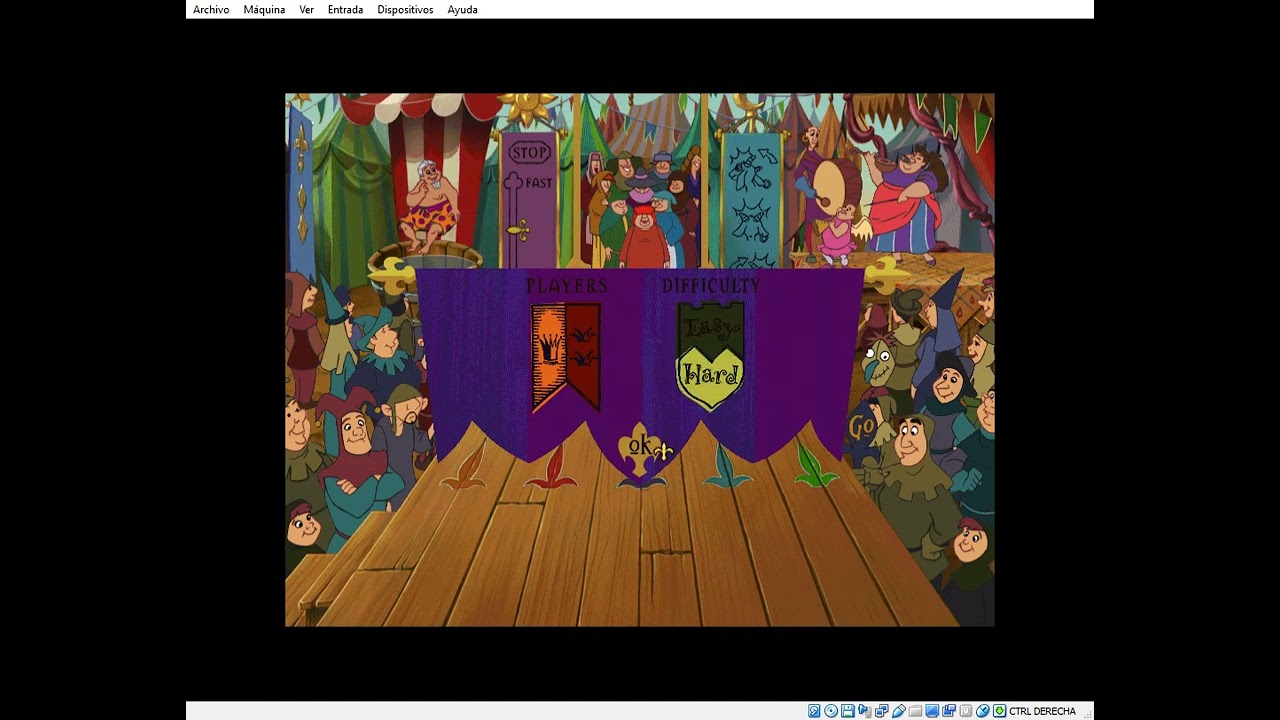
Task: Open the Máquina menu
Action: pyautogui.click(x=264, y=10)
